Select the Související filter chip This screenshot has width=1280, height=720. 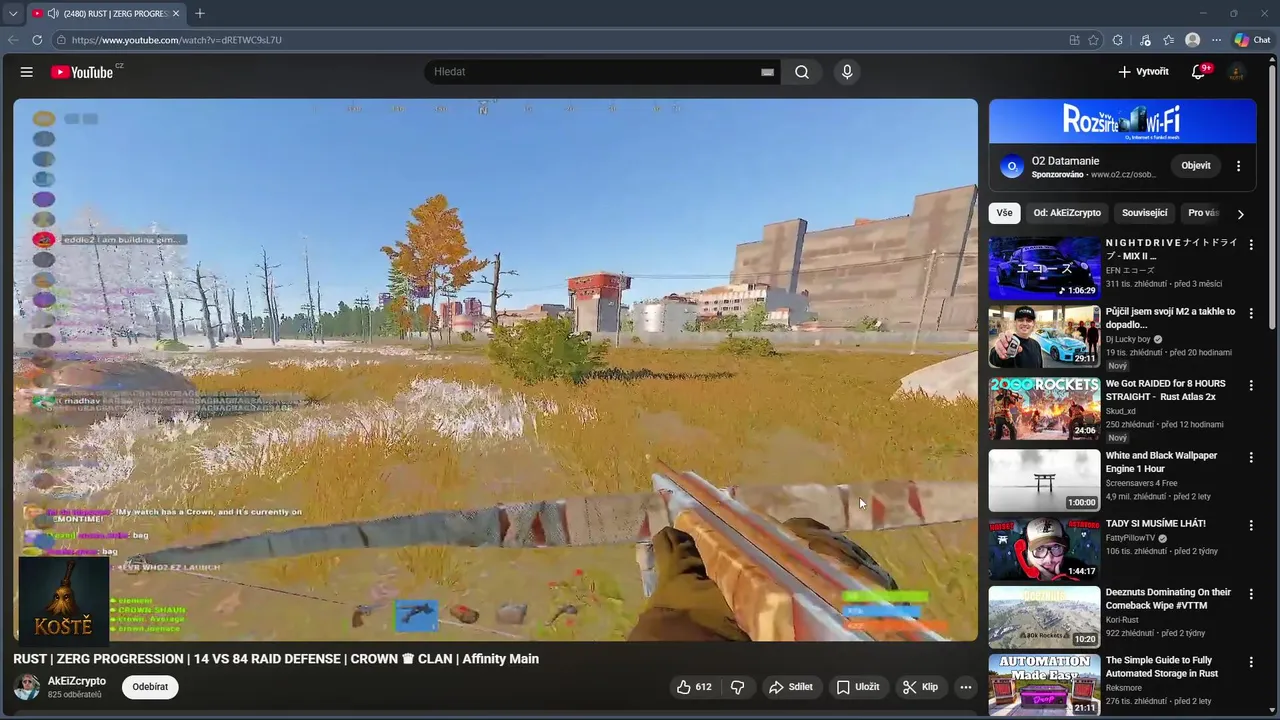[1145, 213]
